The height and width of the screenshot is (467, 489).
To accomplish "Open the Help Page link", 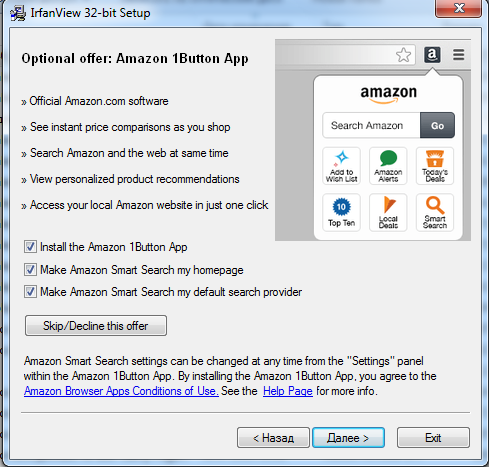I will 288,391.
